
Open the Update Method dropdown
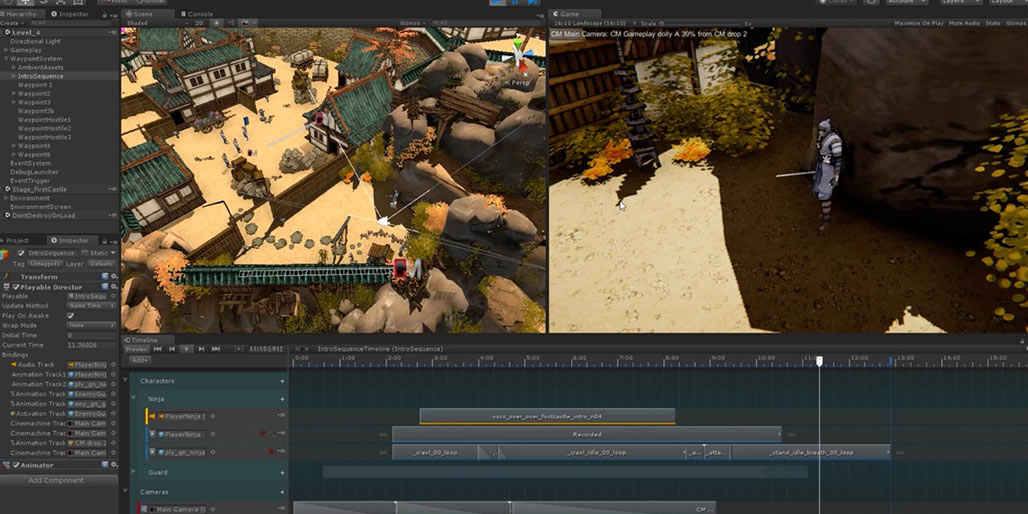point(89,306)
